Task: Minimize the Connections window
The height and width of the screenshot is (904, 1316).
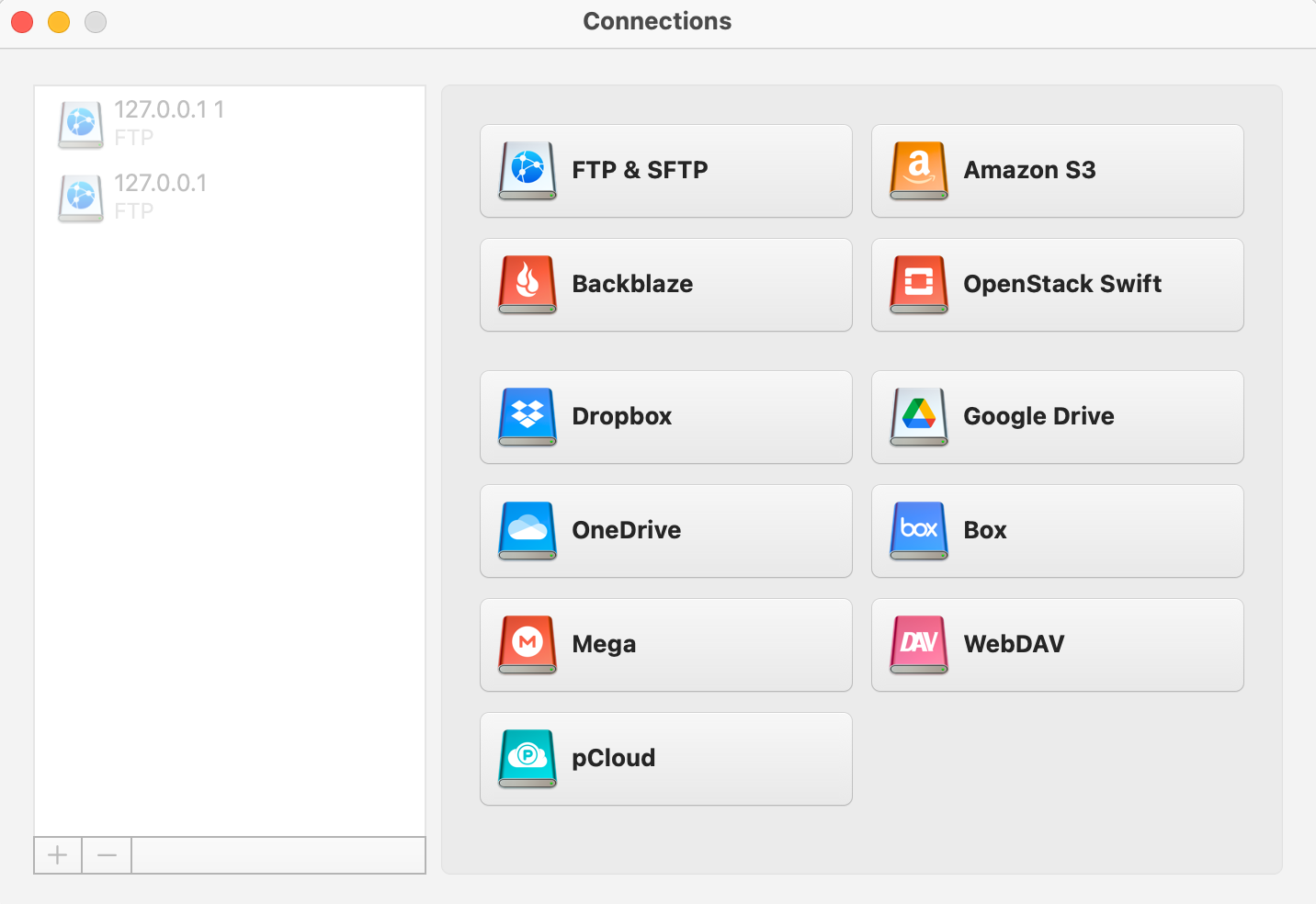Action: pyautogui.click(x=58, y=21)
